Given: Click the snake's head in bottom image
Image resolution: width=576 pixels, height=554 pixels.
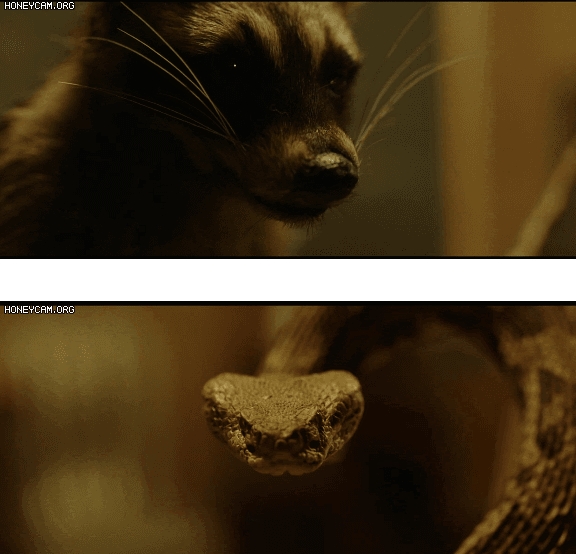Looking at the screenshot, I should pyautogui.click(x=283, y=422).
